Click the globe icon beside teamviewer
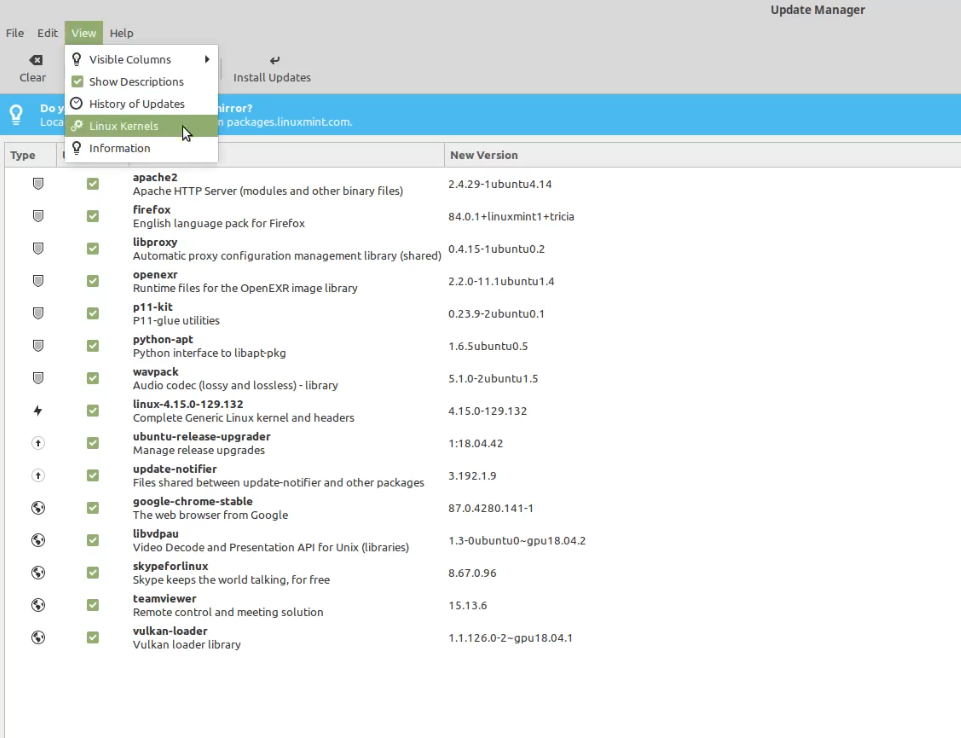The height and width of the screenshot is (738, 961). click(37, 605)
